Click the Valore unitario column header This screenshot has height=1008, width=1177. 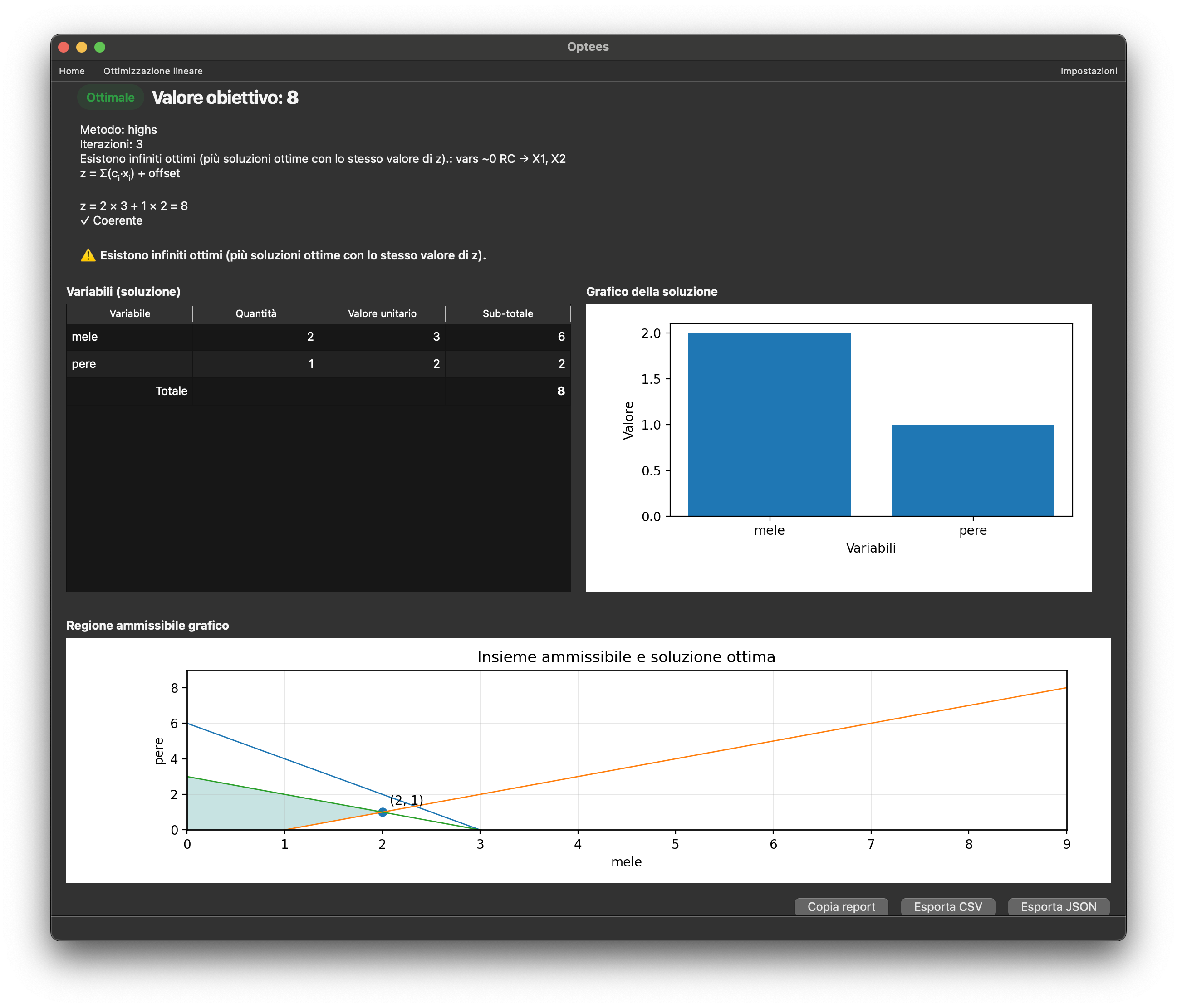pos(382,313)
